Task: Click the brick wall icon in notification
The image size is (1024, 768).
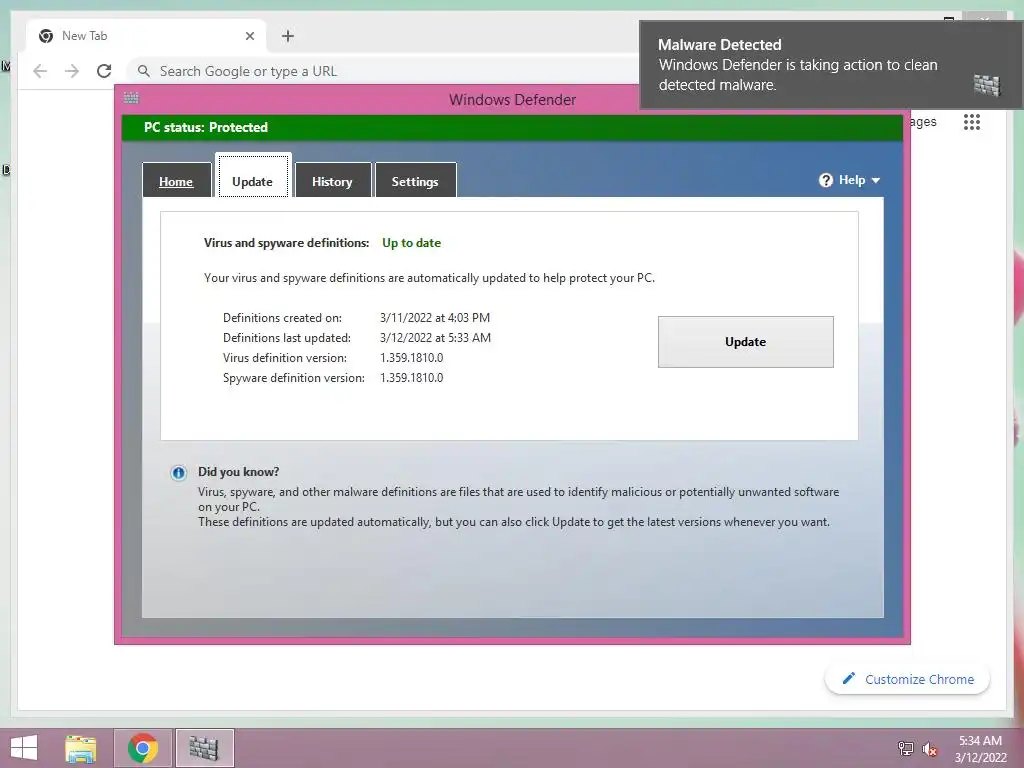Action: pyautogui.click(x=987, y=84)
